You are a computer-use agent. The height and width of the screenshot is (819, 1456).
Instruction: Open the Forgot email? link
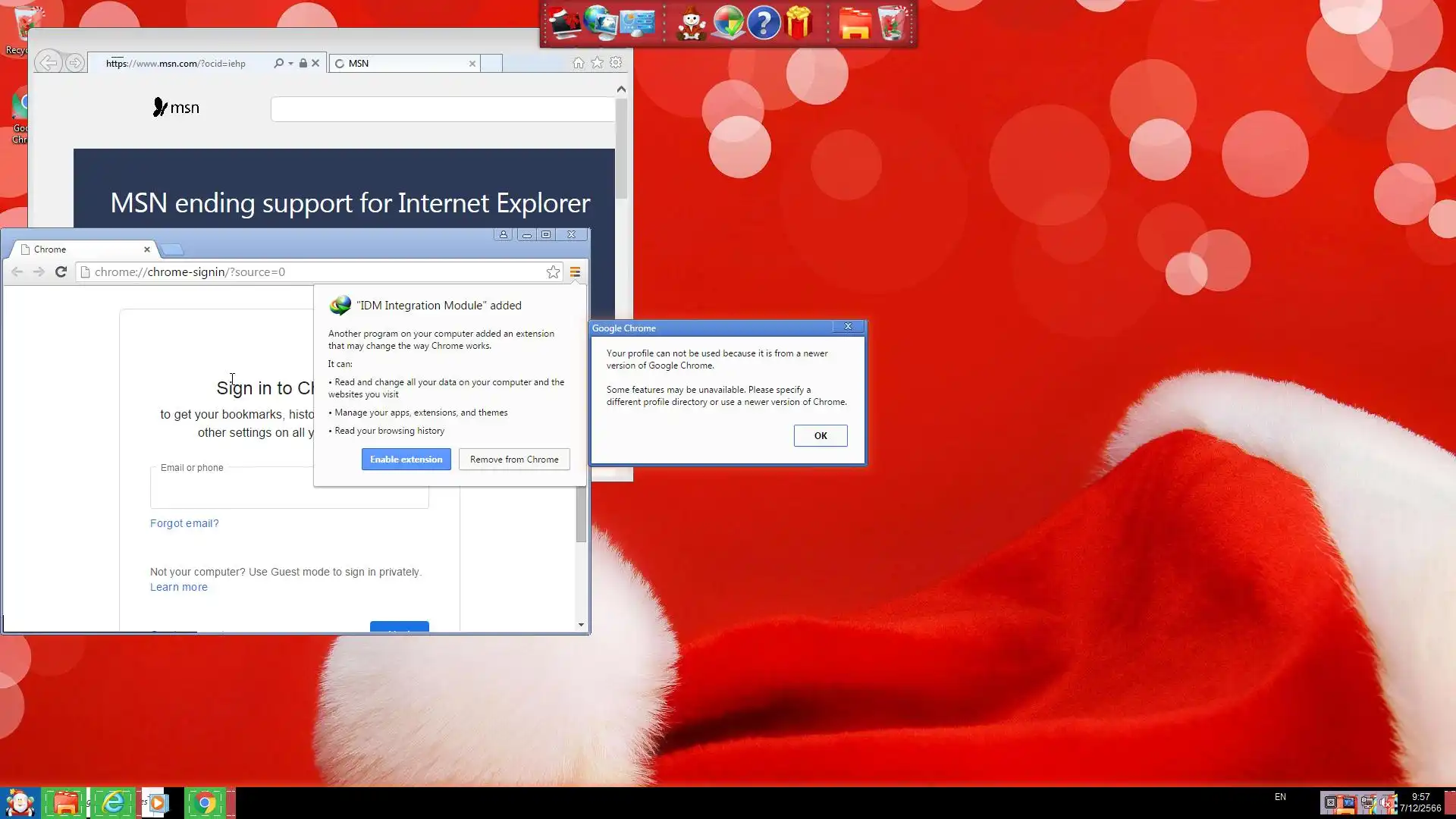tap(184, 523)
